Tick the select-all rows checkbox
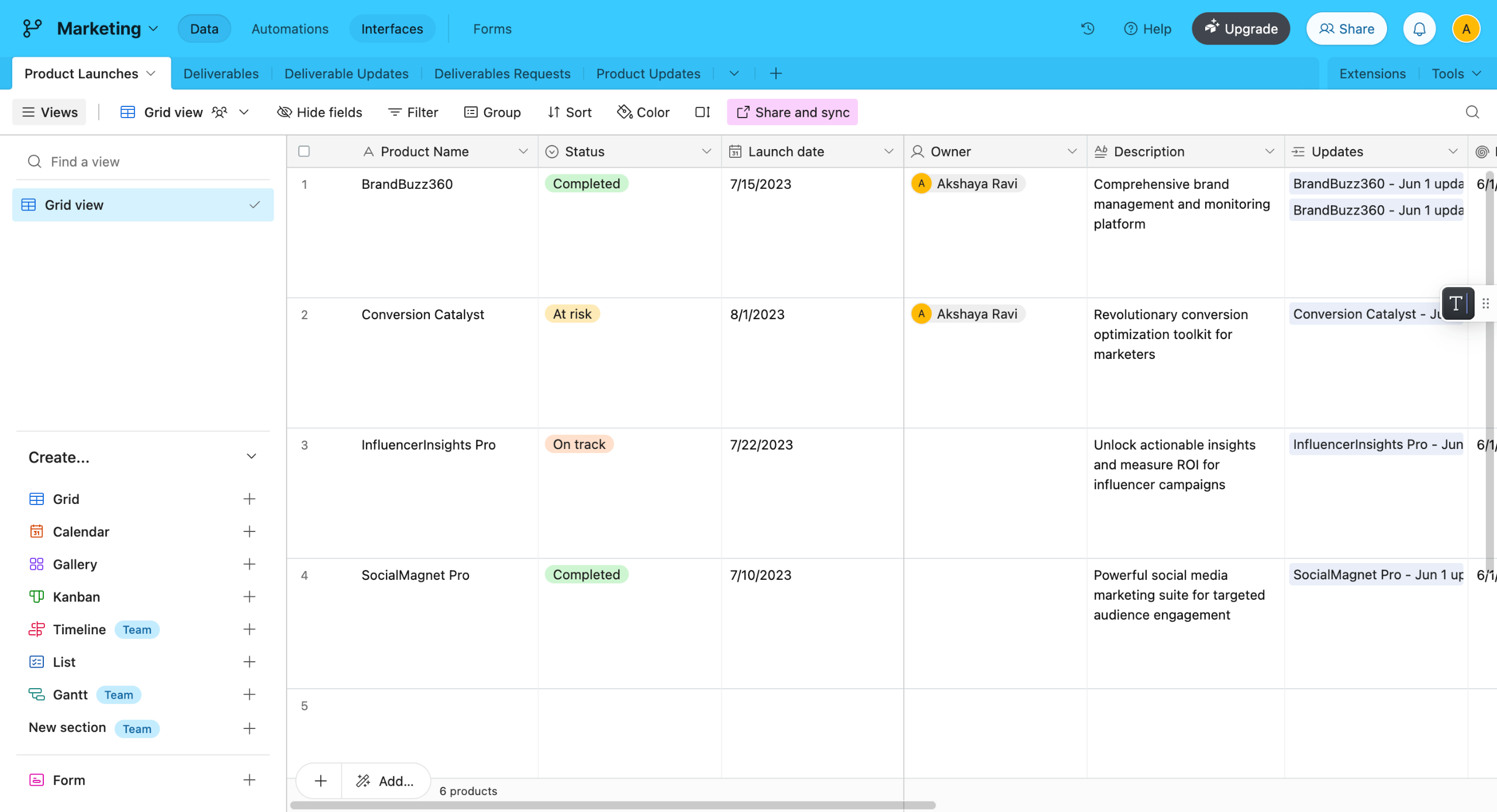This screenshot has width=1497, height=812. click(x=304, y=151)
